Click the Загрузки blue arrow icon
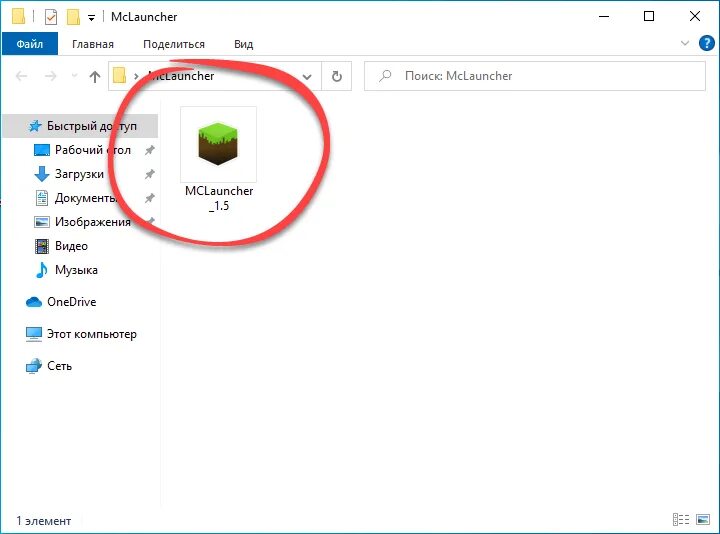Image resolution: width=720 pixels, height=534 pixels. click(42, 174)
